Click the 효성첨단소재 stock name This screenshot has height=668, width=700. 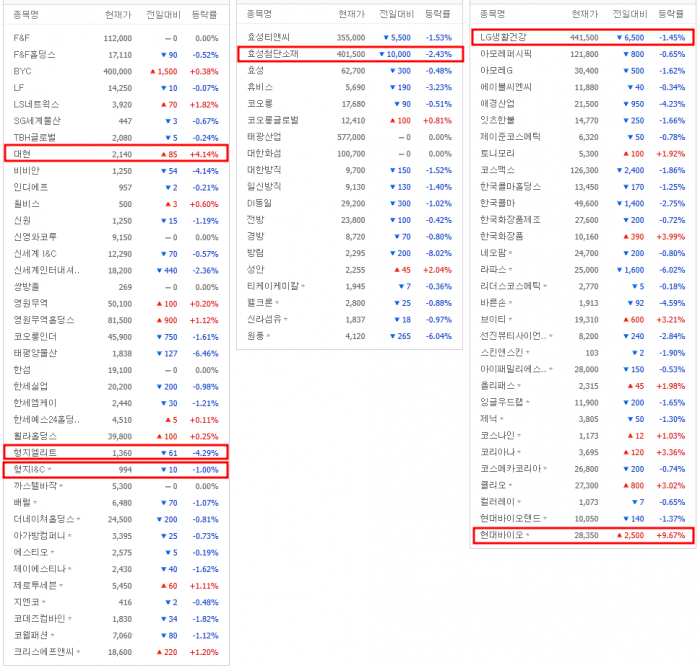pyautogui.click(x=274, y=54)
